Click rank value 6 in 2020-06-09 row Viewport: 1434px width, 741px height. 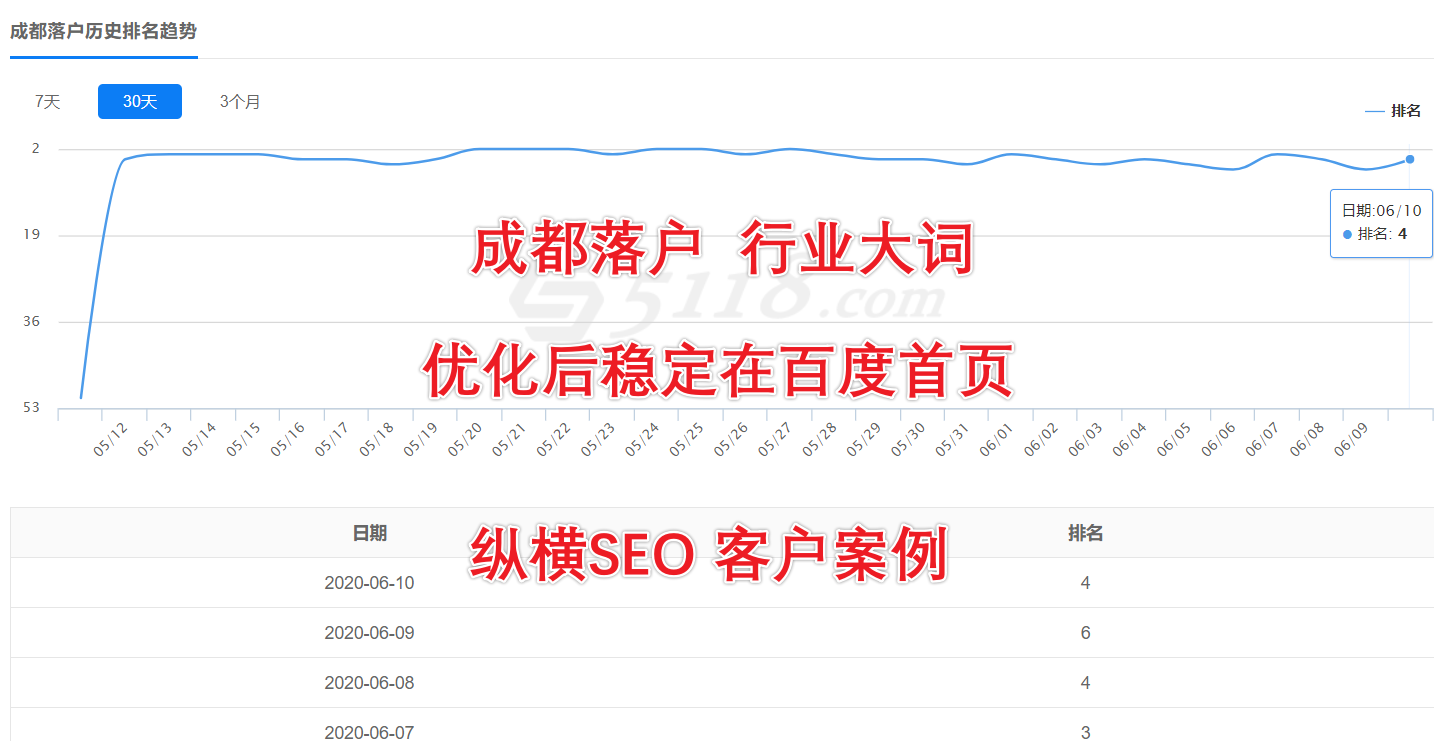pyautogui.click(x=1086, y=633)
